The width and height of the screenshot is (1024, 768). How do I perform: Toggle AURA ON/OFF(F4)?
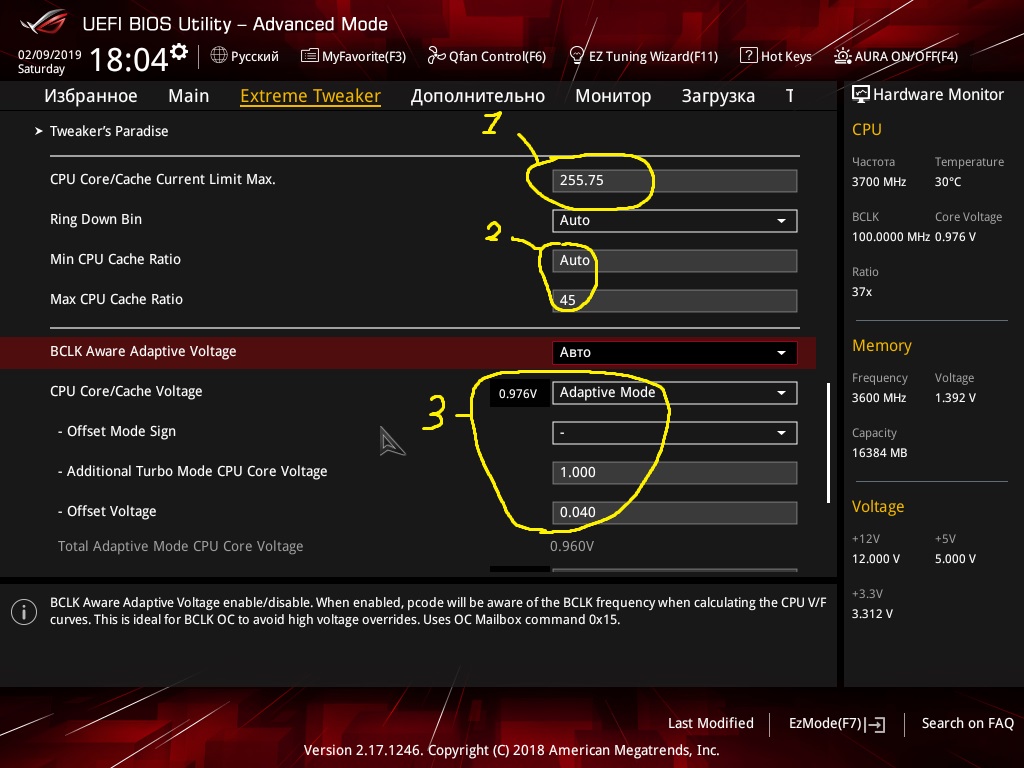tap(896, 56)
